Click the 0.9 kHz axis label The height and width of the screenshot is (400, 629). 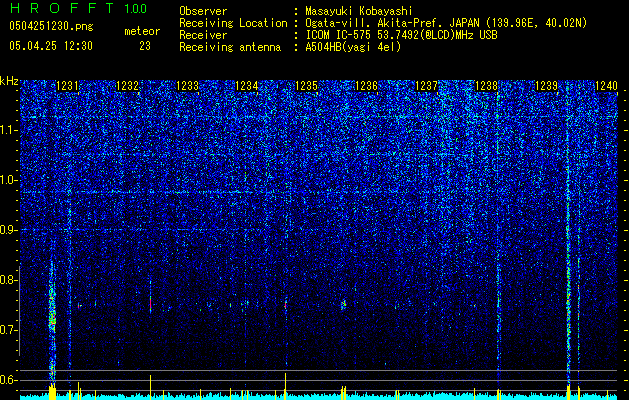[x=9, y=230]
